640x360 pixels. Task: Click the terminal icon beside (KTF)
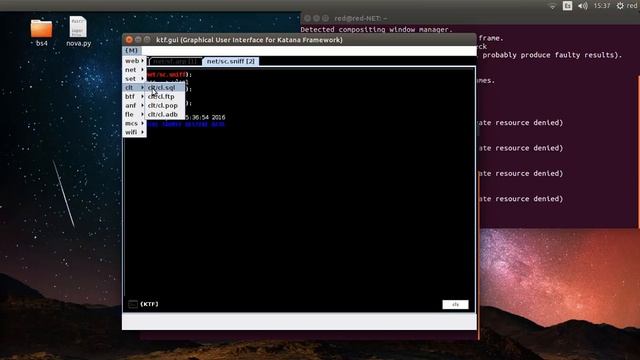[x=133, y=304]
